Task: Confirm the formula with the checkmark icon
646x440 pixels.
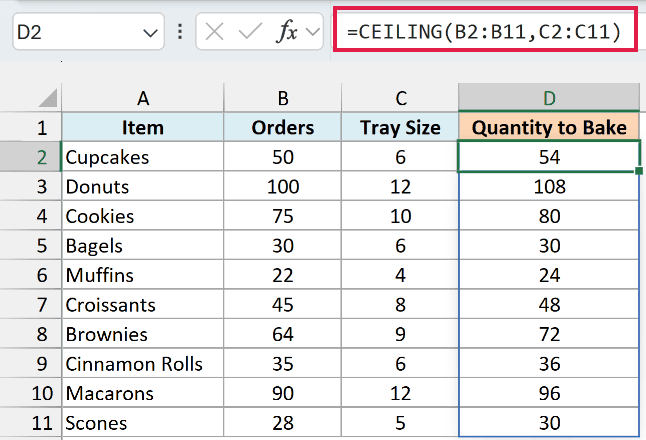Action: click(x=250, y=32)
